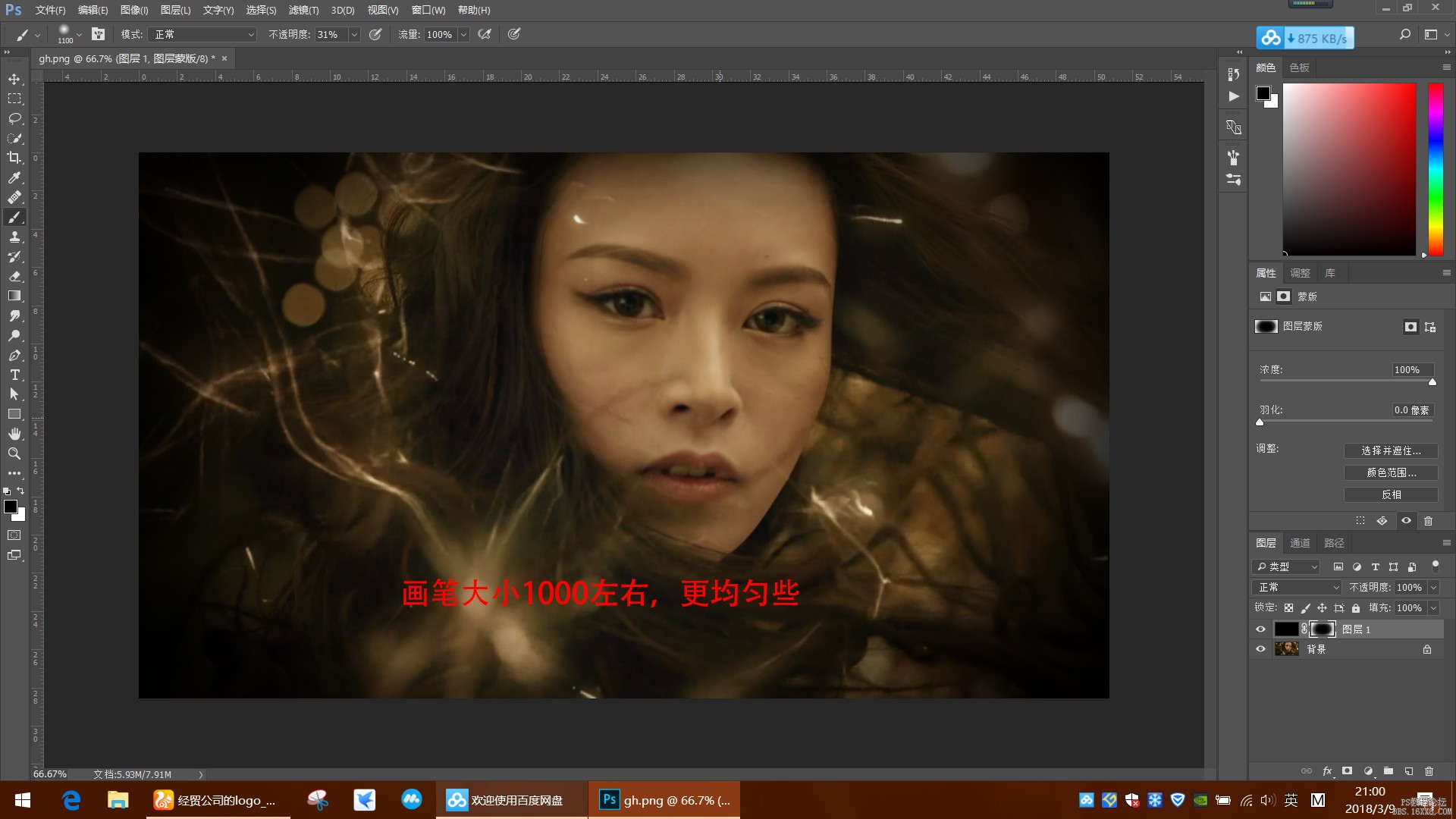Screen dimensions: 1456x819
Task: Create a new layer icon
Action: point(1408,771)
